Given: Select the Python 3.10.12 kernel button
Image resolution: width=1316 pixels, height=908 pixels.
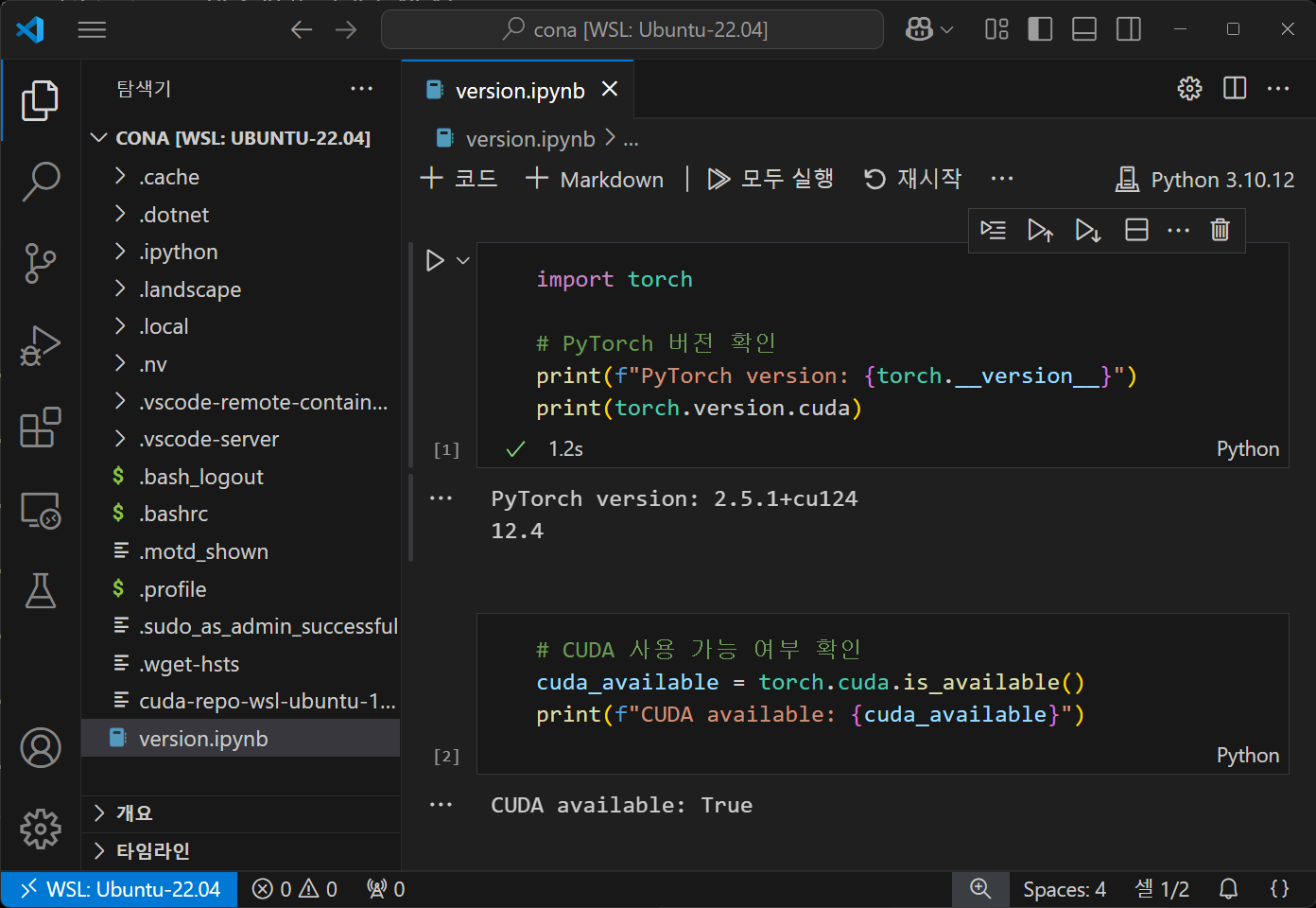Looking at the screenshot, I should [x=1205, y=180].
